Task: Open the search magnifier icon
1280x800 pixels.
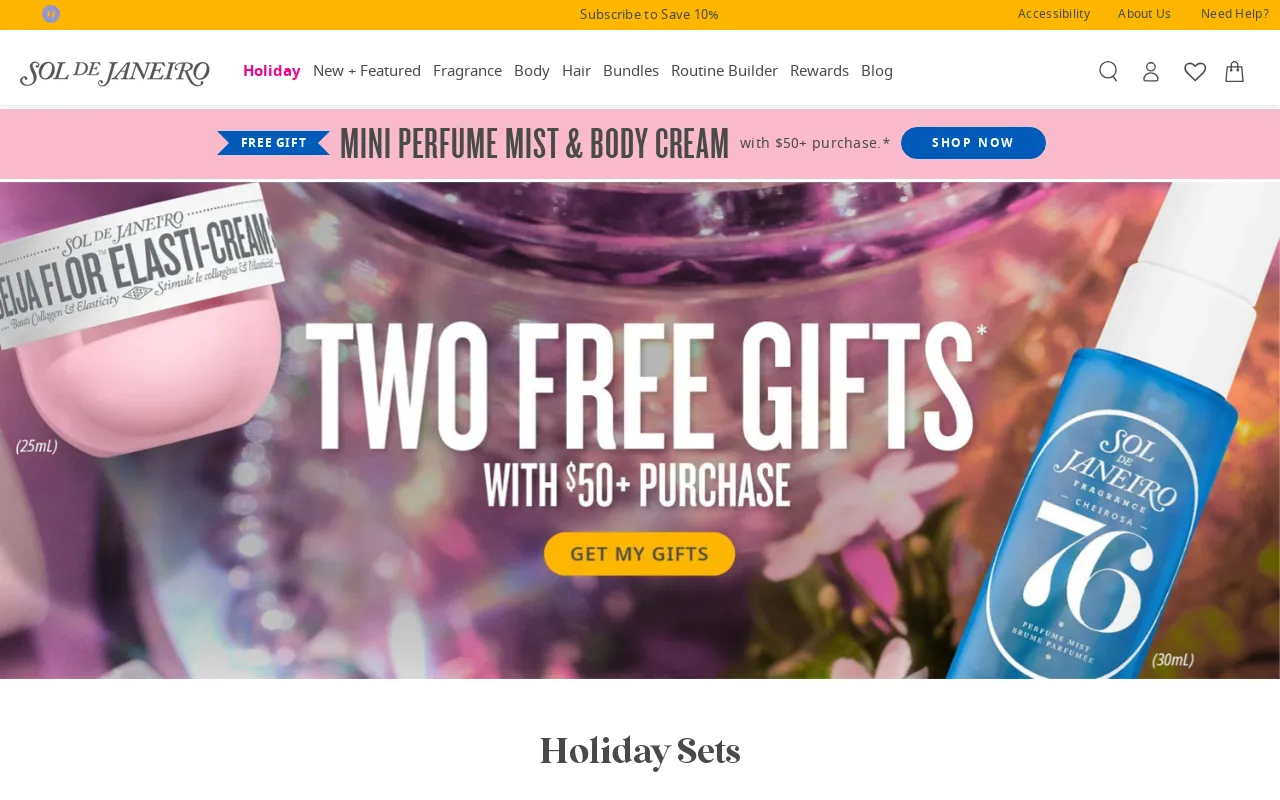Action: point(1108,71)
